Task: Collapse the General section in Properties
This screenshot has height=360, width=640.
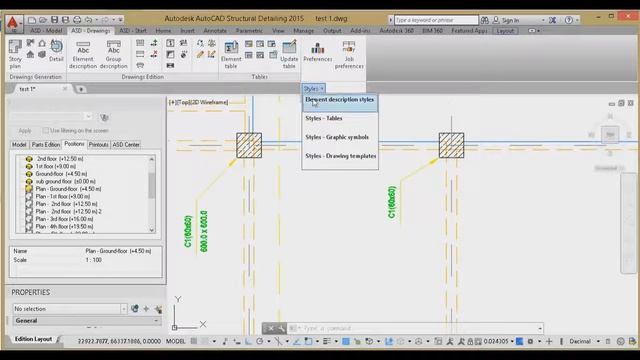Action: (x=156, y=321)
